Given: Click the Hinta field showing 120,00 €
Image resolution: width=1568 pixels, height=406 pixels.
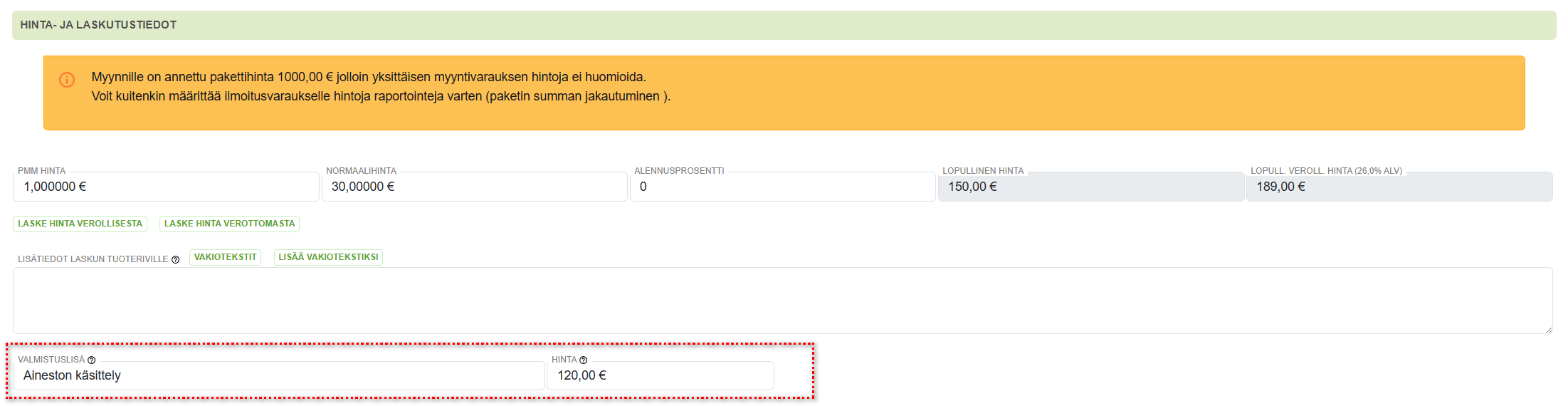Looking at the screenshot, I should (660, 375).
